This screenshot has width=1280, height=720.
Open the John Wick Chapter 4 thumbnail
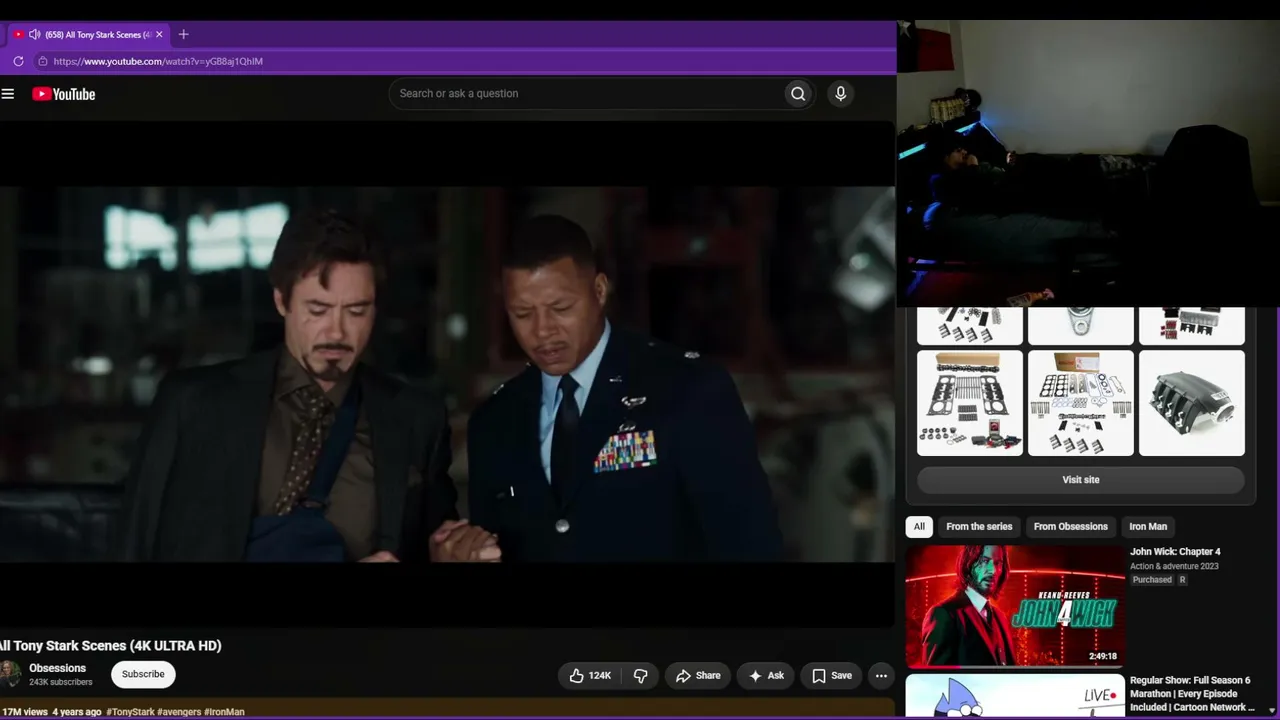tap(1015, 606)
